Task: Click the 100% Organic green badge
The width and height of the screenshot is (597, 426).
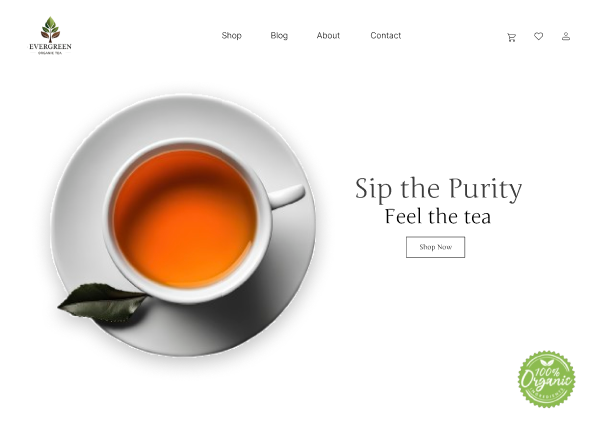Action: 546,379
